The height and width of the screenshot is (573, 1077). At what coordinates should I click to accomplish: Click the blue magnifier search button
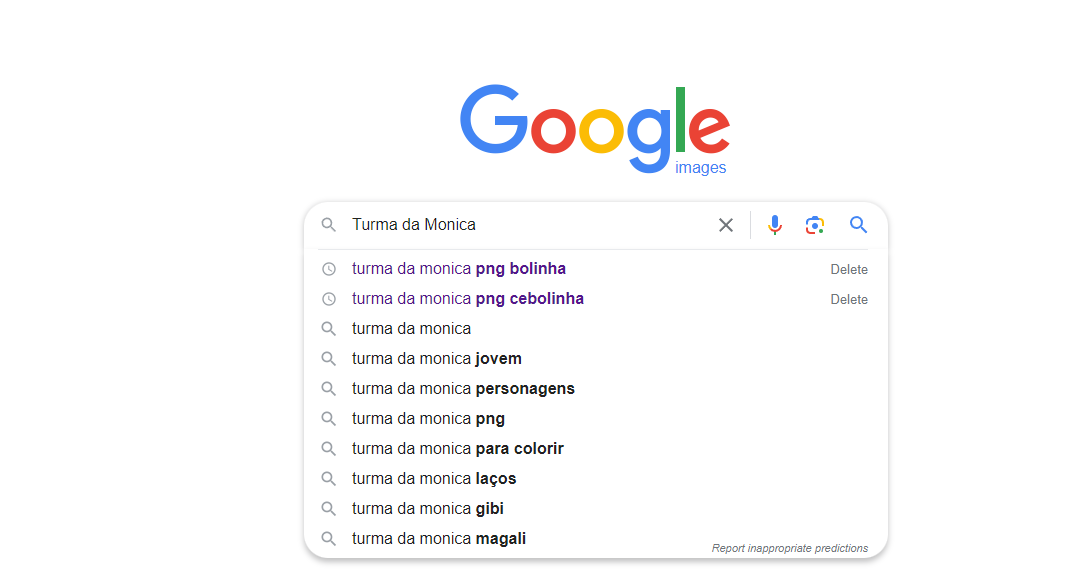tap(858, 225)
